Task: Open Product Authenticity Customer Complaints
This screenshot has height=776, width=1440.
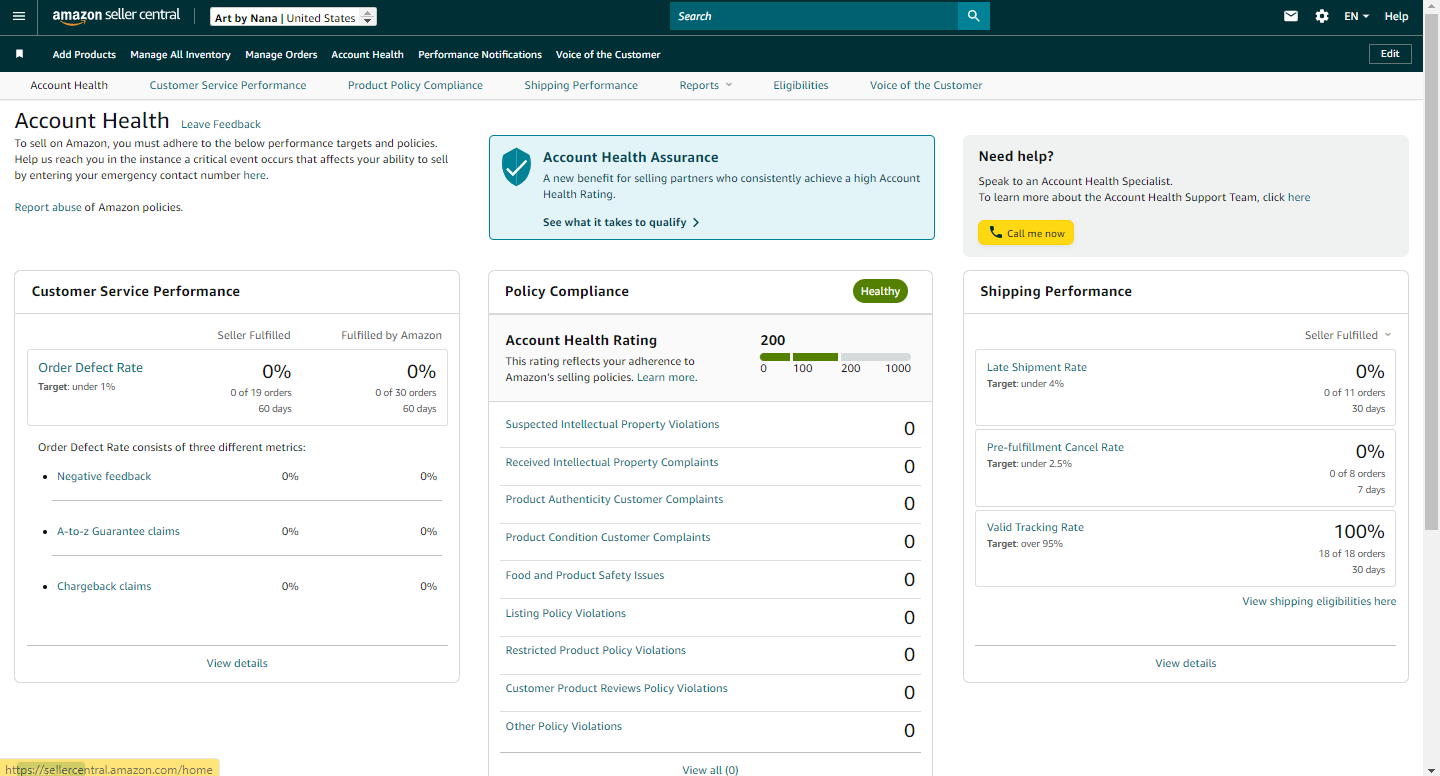Action: pos(614,499)
